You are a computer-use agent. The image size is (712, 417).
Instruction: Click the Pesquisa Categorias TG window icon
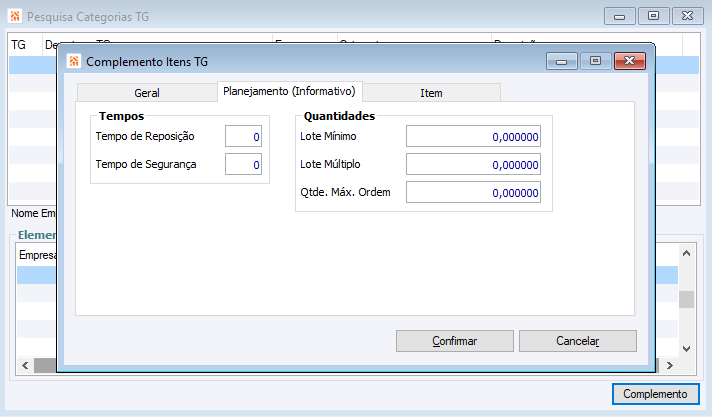(15, 16)
